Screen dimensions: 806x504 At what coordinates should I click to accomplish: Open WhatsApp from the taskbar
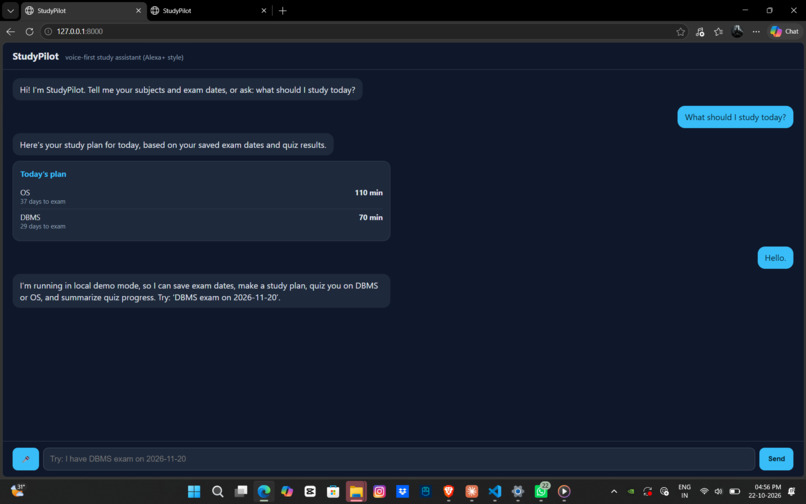point(541,491)
